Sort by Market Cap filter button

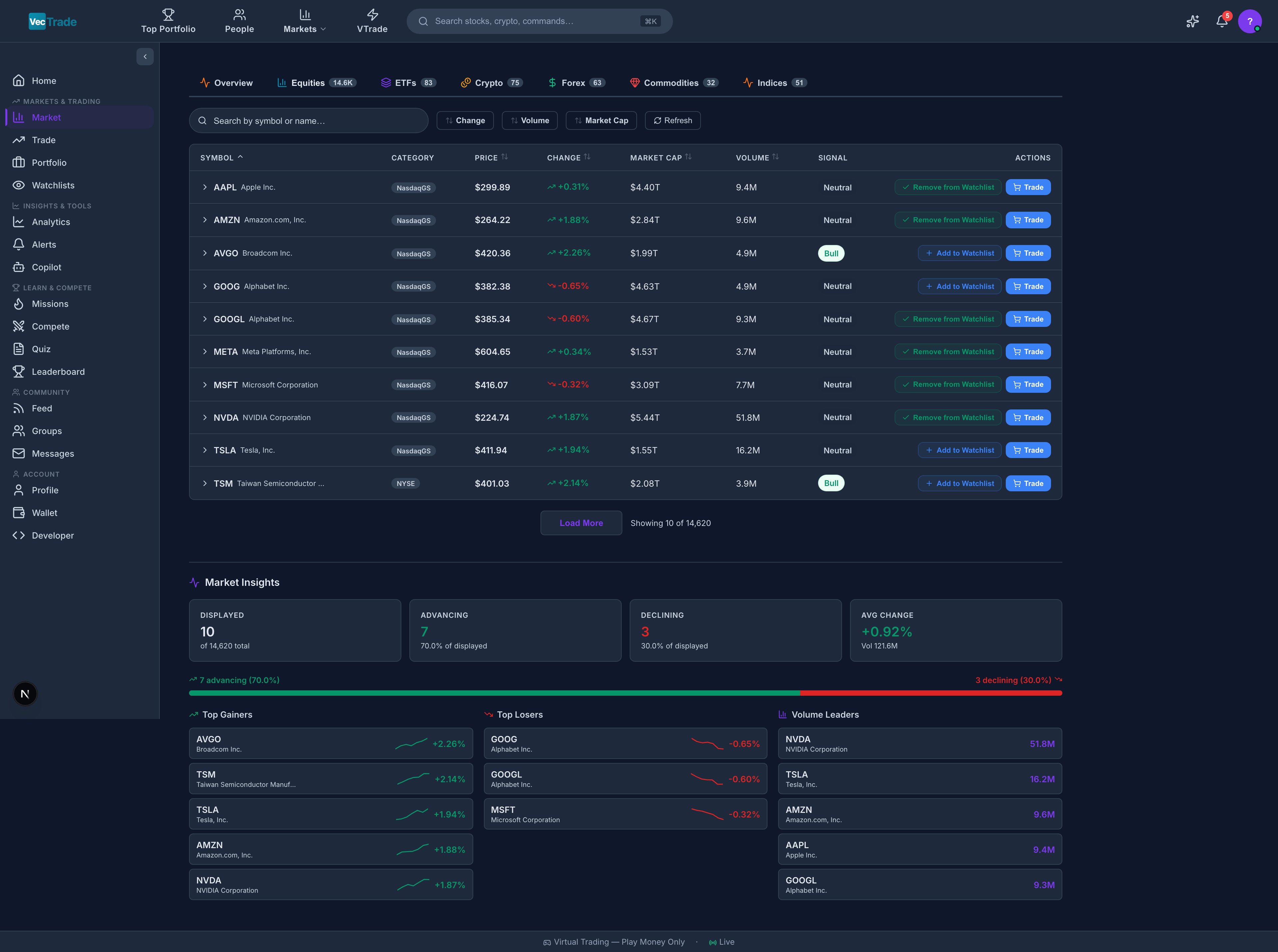(601, 120)
